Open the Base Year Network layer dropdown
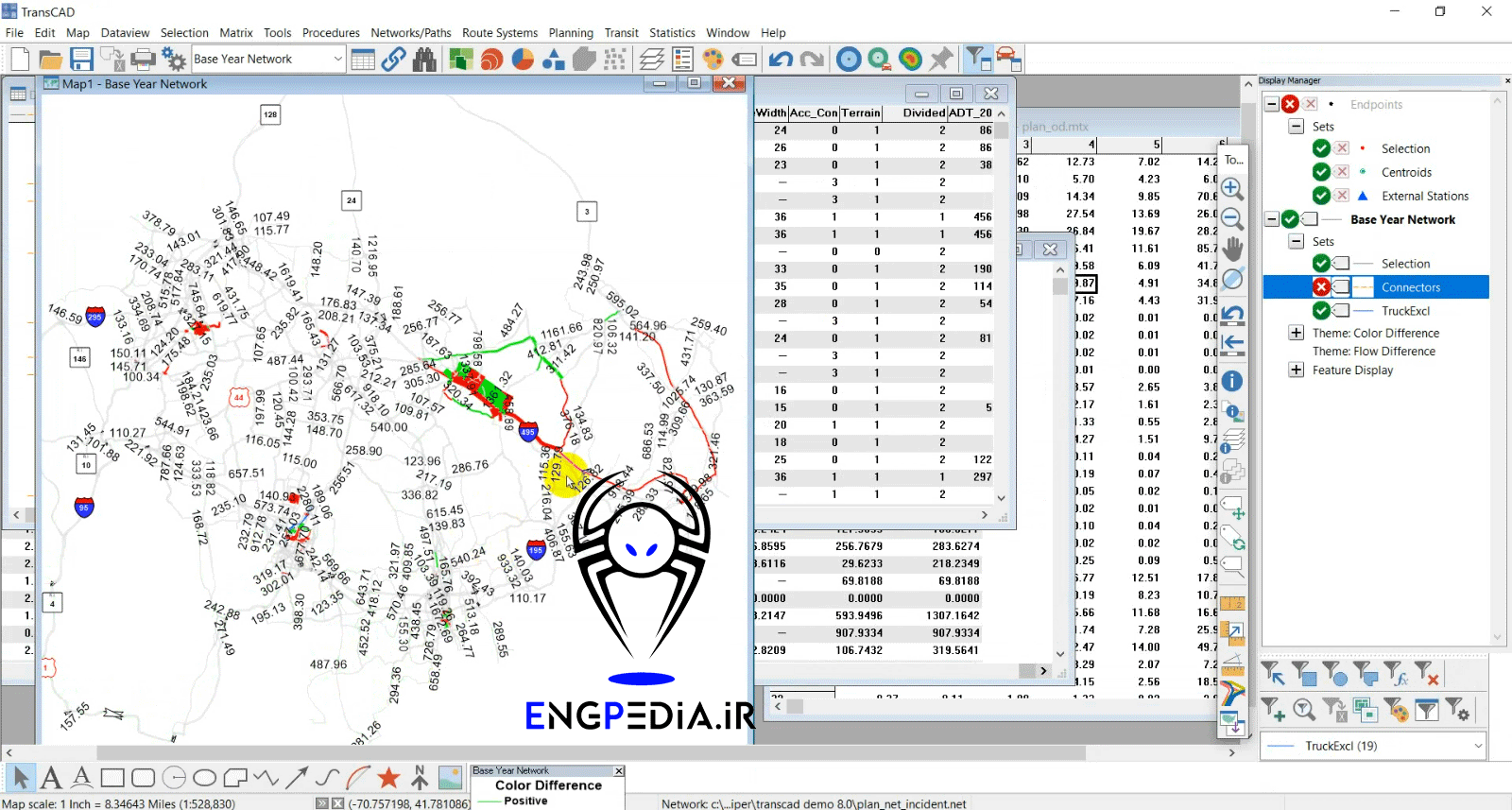1512x810 pixels. tap(337, 59)
